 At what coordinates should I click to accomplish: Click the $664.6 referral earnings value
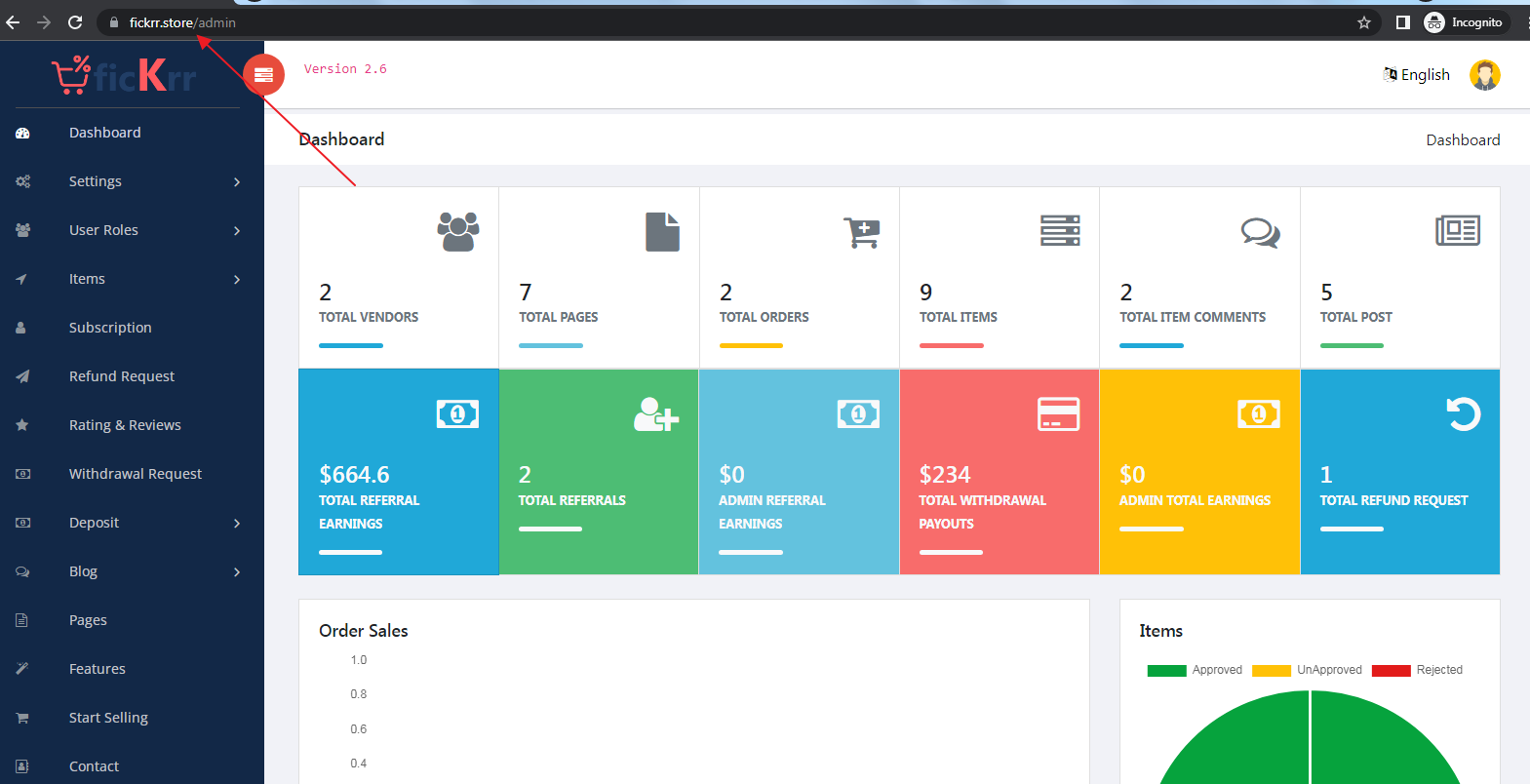354,475
